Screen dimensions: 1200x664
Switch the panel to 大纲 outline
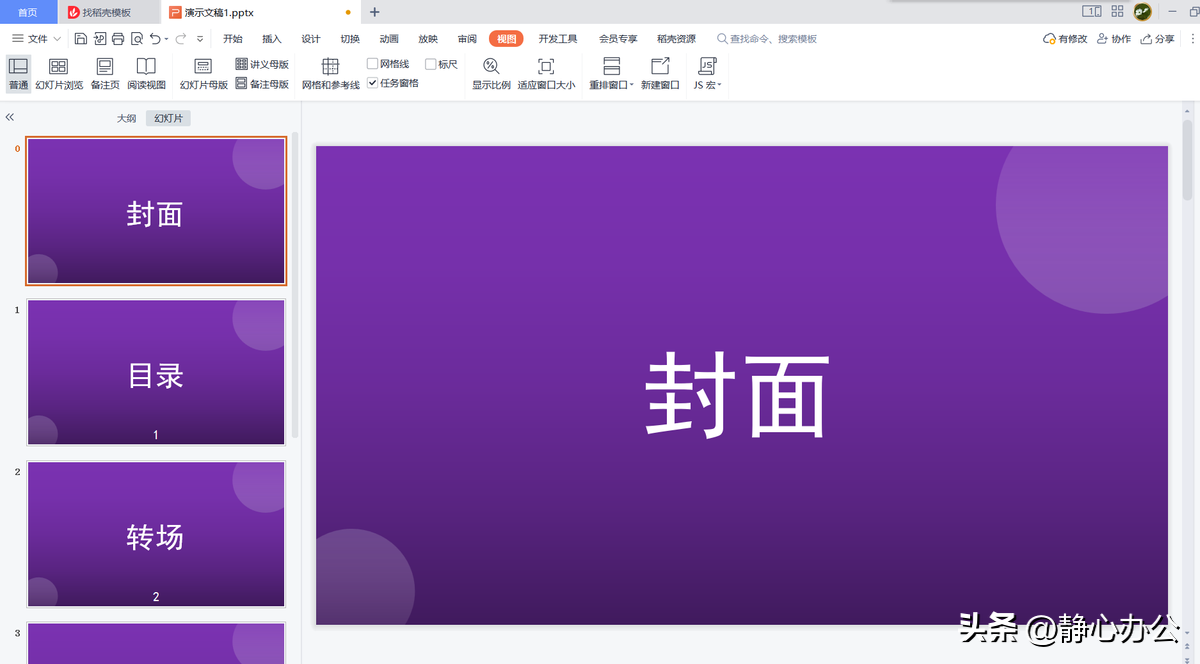coord(126,118)
